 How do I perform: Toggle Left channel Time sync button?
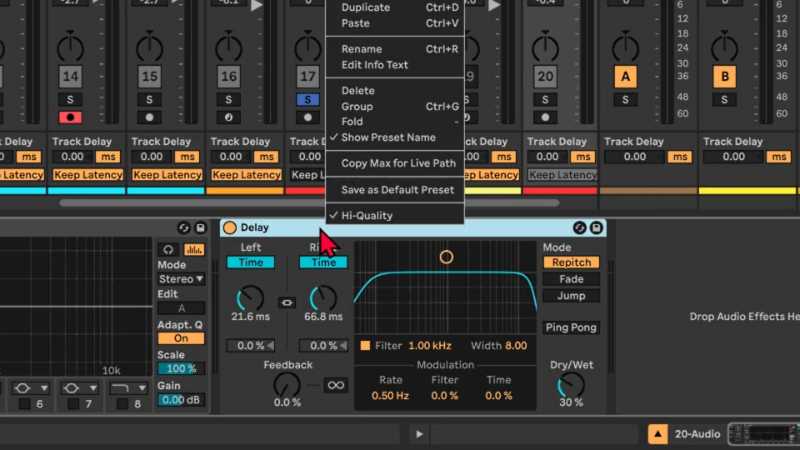251,262
